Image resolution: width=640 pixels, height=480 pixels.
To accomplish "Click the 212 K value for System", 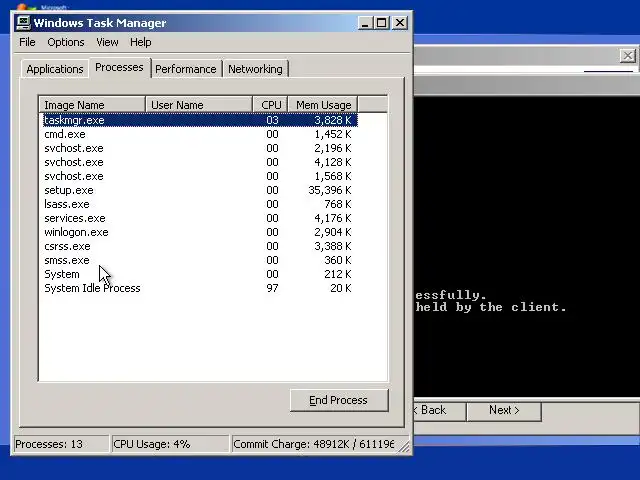I will point(338,274).
